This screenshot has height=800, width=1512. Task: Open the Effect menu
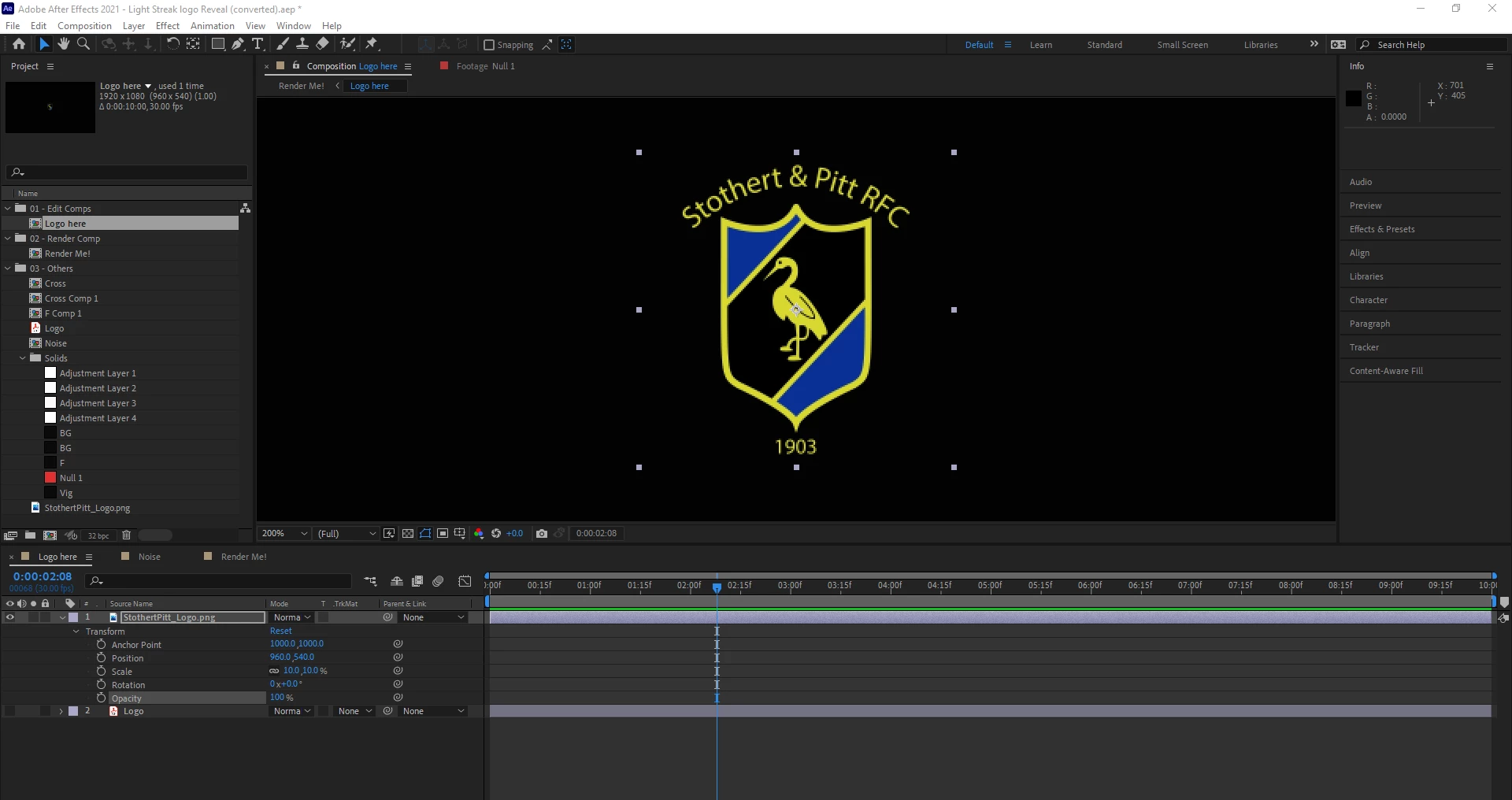168,26
